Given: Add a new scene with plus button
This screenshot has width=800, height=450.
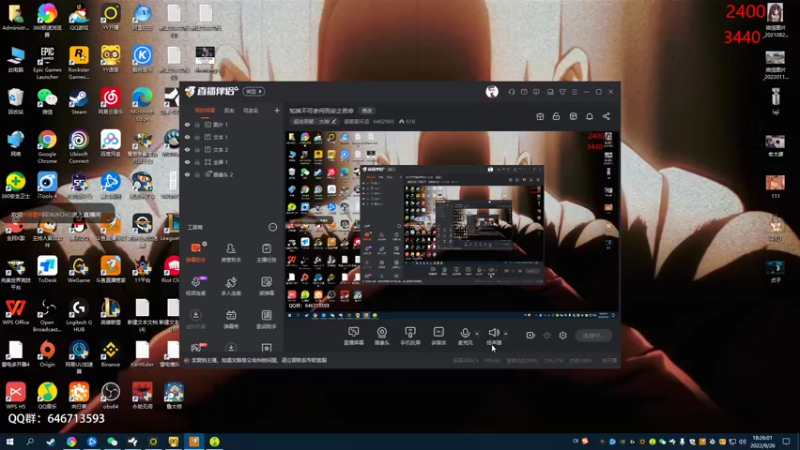Looking at the screenshot, I should tap(277, 110).
